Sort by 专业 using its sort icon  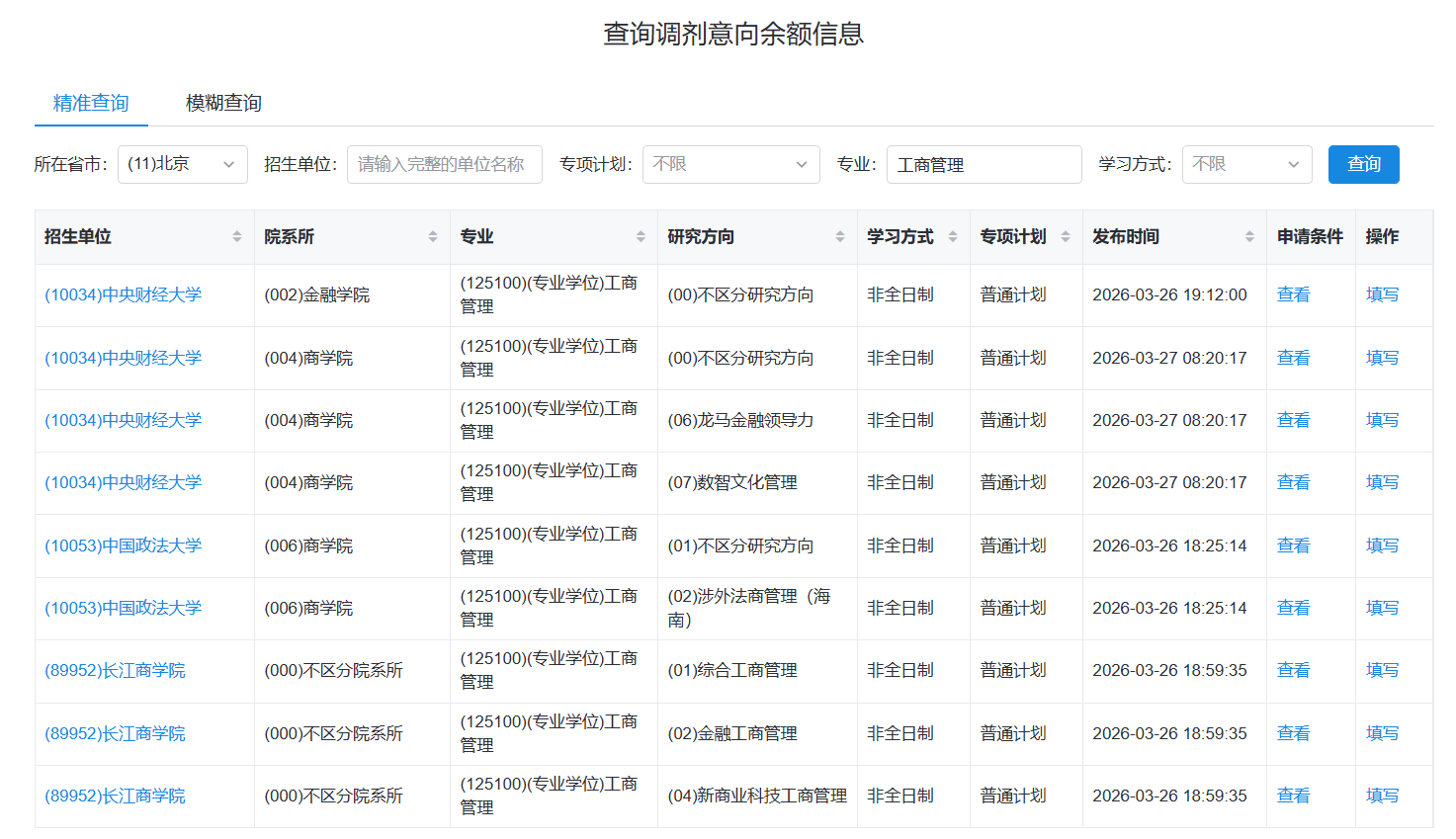coord(641,237)
